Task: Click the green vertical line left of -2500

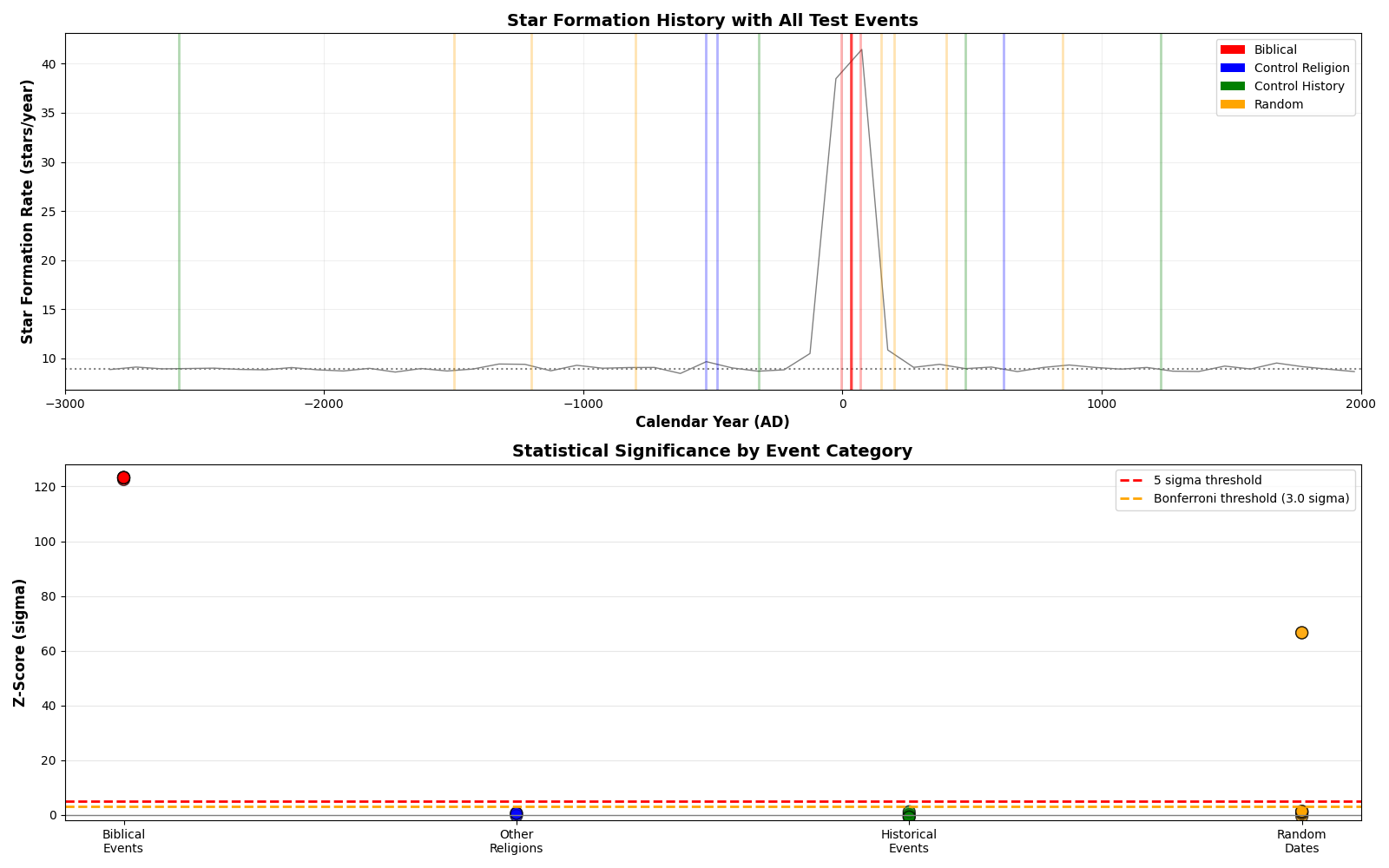Action: click(179, 212)
